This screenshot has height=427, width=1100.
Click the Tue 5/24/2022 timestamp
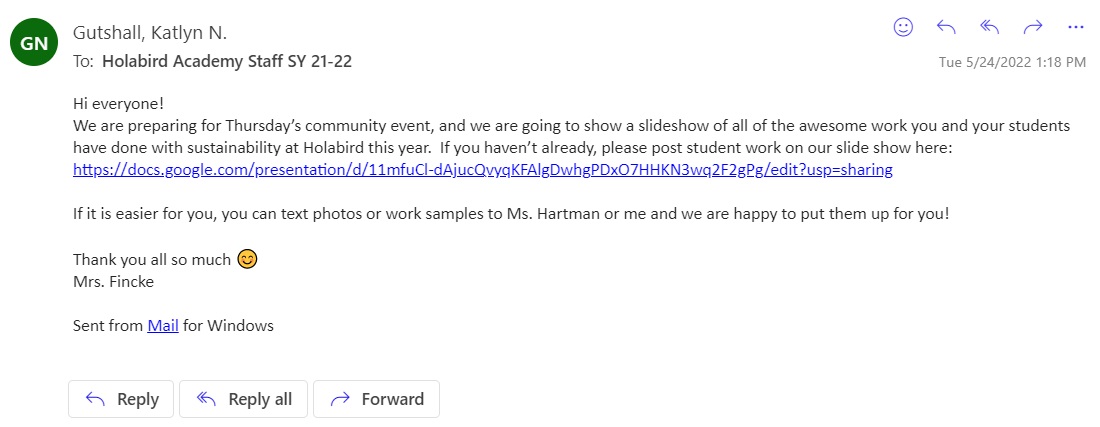(x=1012, y=62)
